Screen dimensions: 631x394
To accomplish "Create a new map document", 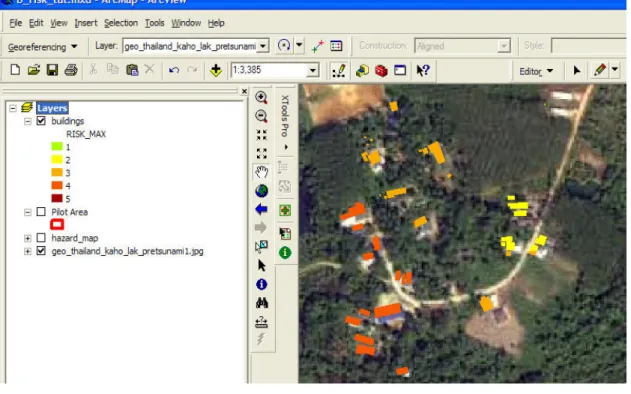I will (x=15, y=70).
